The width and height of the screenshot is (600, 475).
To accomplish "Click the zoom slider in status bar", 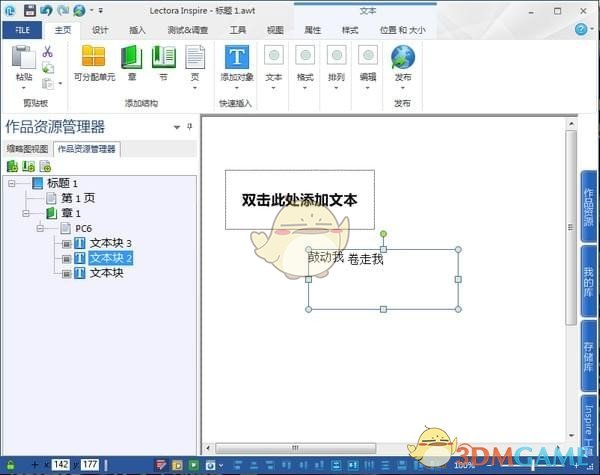I will point(533,465).
